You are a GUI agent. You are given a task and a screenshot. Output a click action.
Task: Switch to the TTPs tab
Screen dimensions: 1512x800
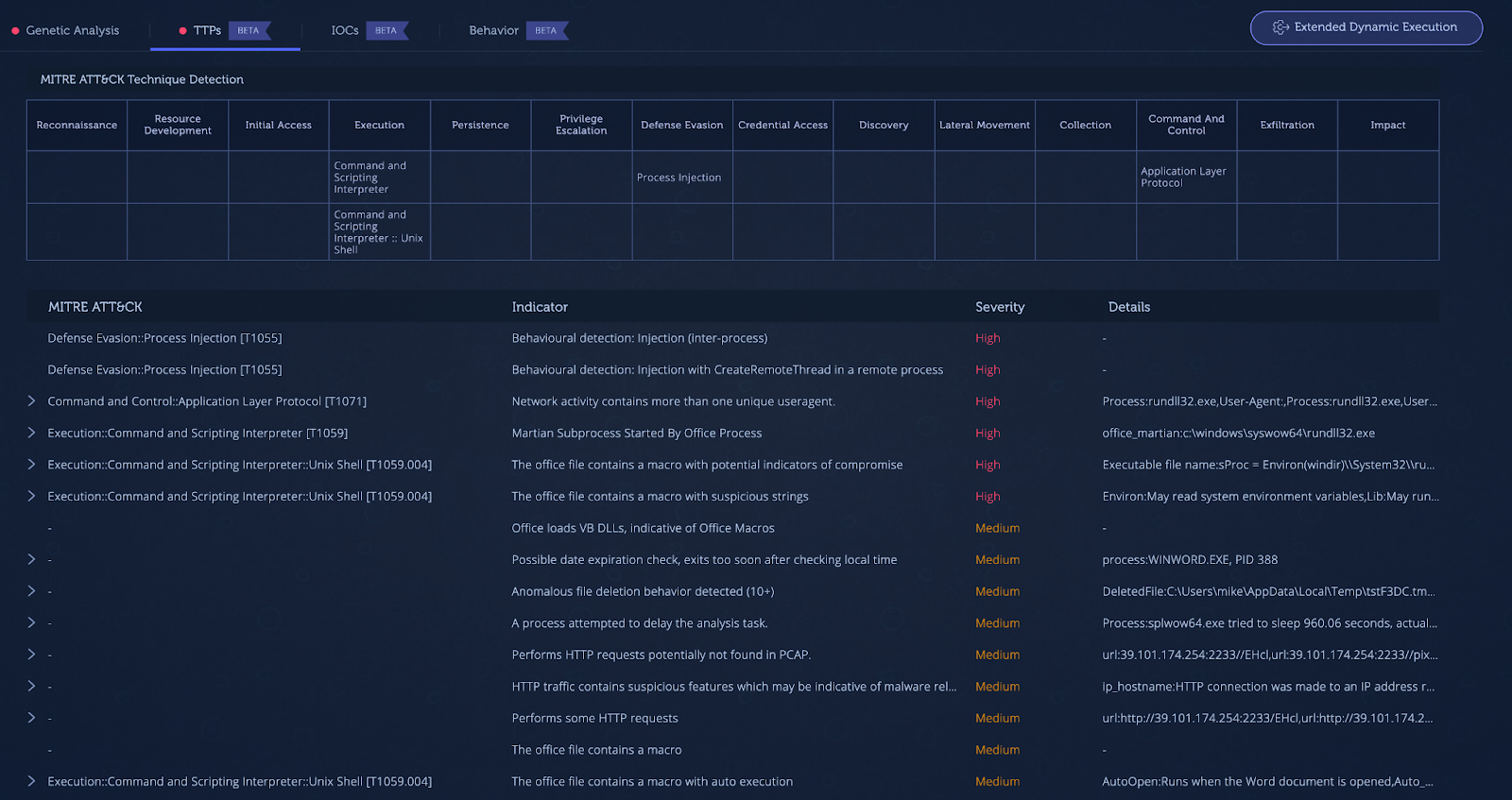[207, 30]
